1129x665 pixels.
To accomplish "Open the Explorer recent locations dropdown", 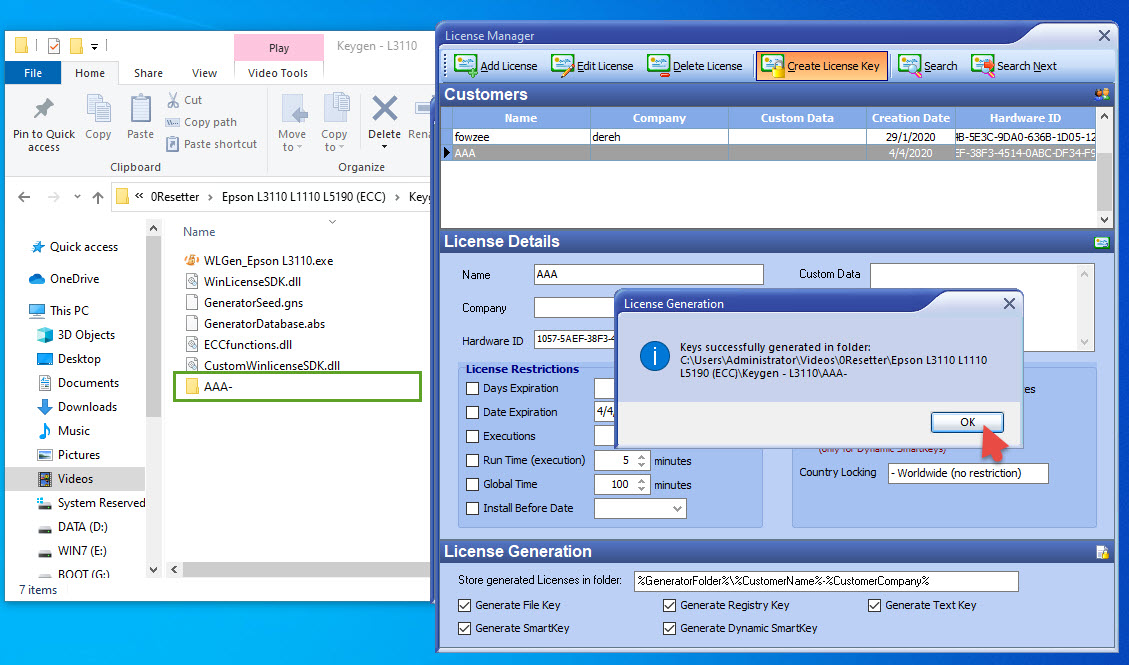I will click(x=77, y=197).
